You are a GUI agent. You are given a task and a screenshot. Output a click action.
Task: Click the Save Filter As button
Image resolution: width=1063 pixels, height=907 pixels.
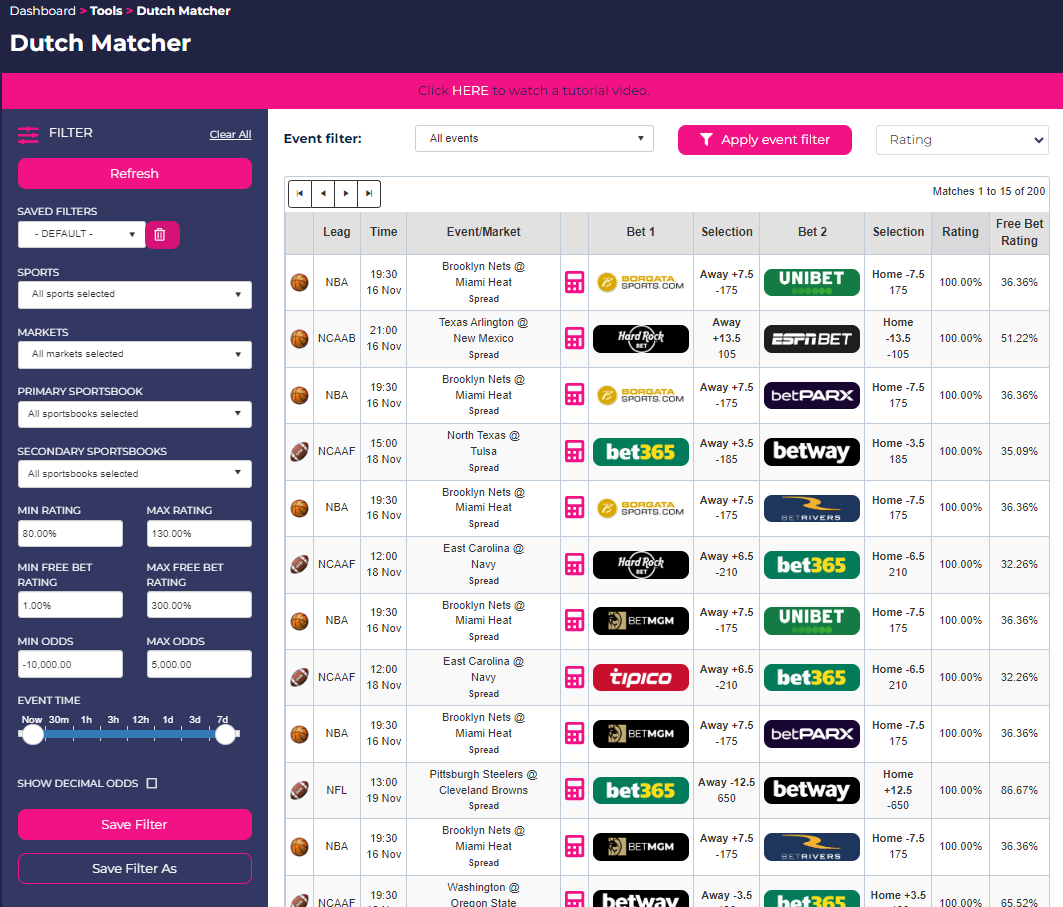tap(135, 868)
